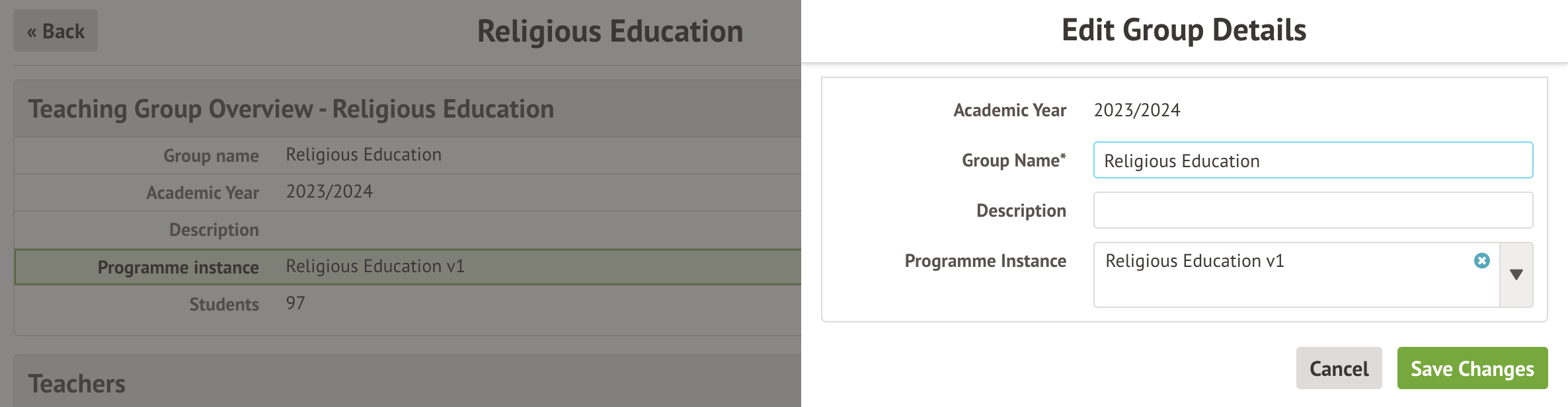1568x407 pixels.
Task: Click the Teachers section heading
Action: tap(77, 384)
